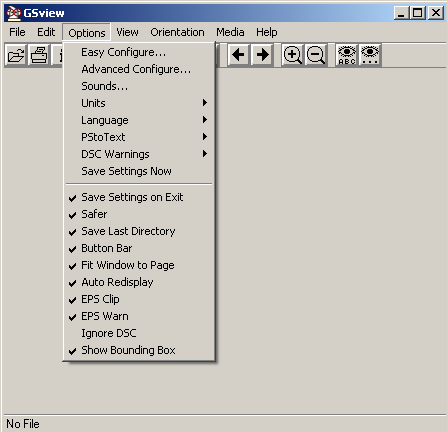Expand the Language submenu

pos(139,120)
